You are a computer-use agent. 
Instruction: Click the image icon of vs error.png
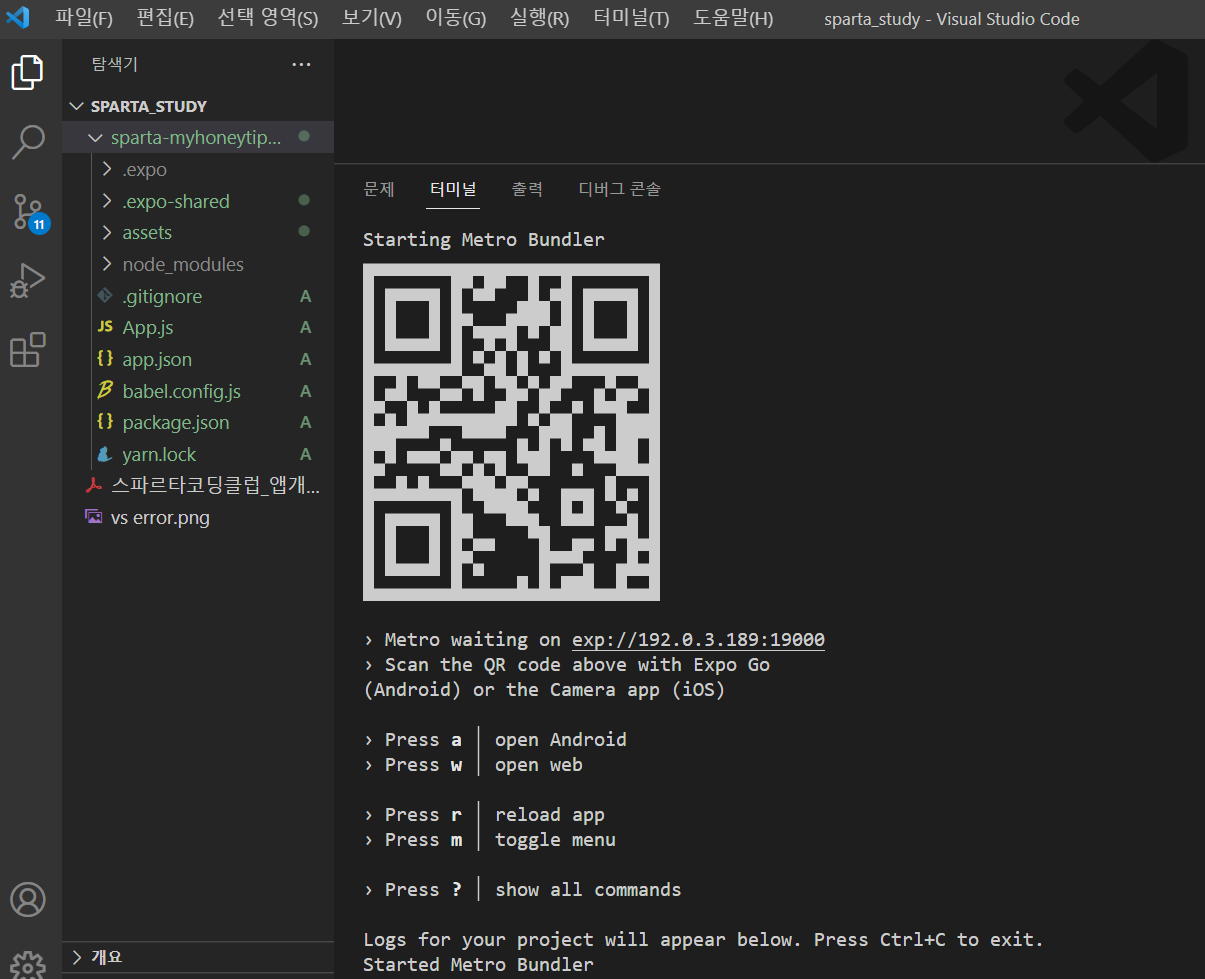93,517
